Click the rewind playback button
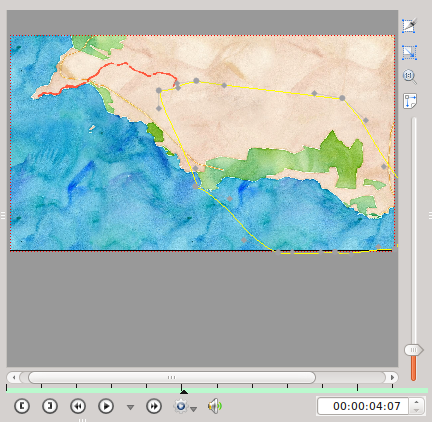The image size is (432, 422). pos(78,406)
